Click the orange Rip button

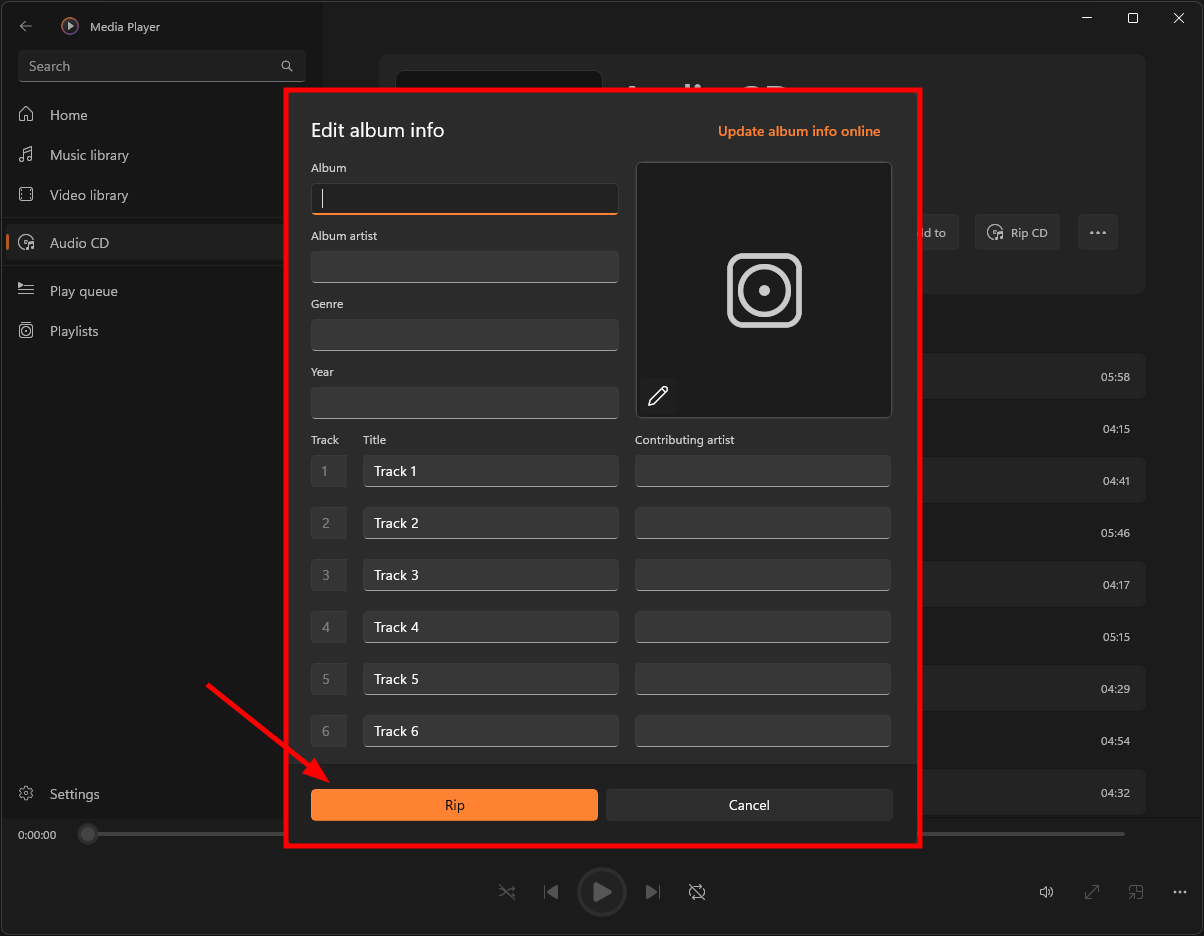[454, 805]
